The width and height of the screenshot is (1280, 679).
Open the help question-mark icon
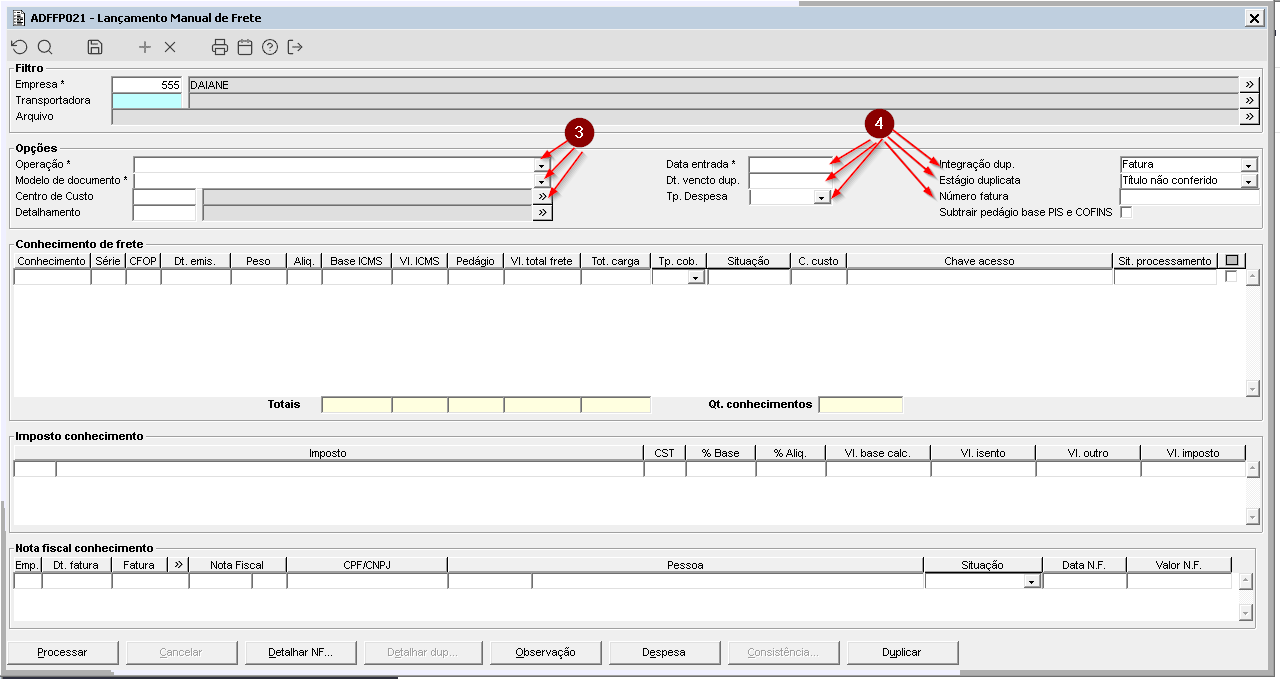[x=270, y=47]
